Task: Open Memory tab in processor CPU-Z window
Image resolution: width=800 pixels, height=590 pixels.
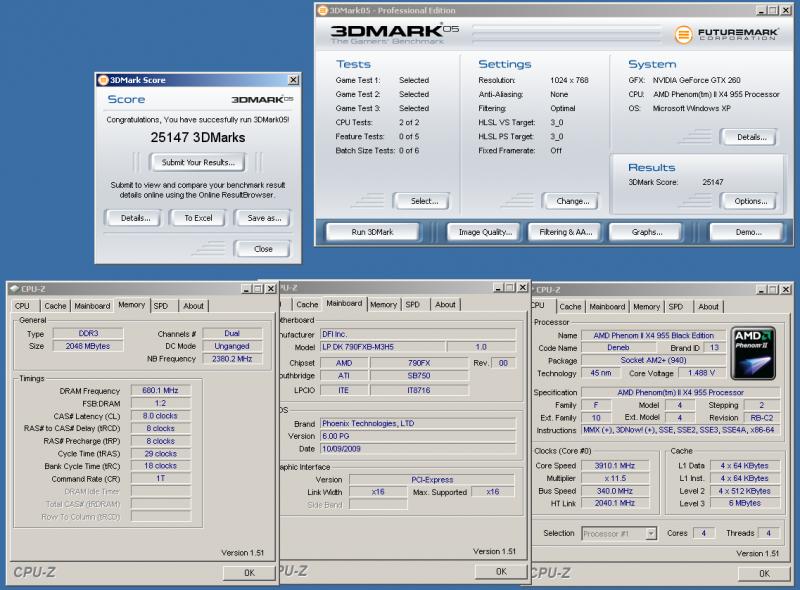Action: 646,307
